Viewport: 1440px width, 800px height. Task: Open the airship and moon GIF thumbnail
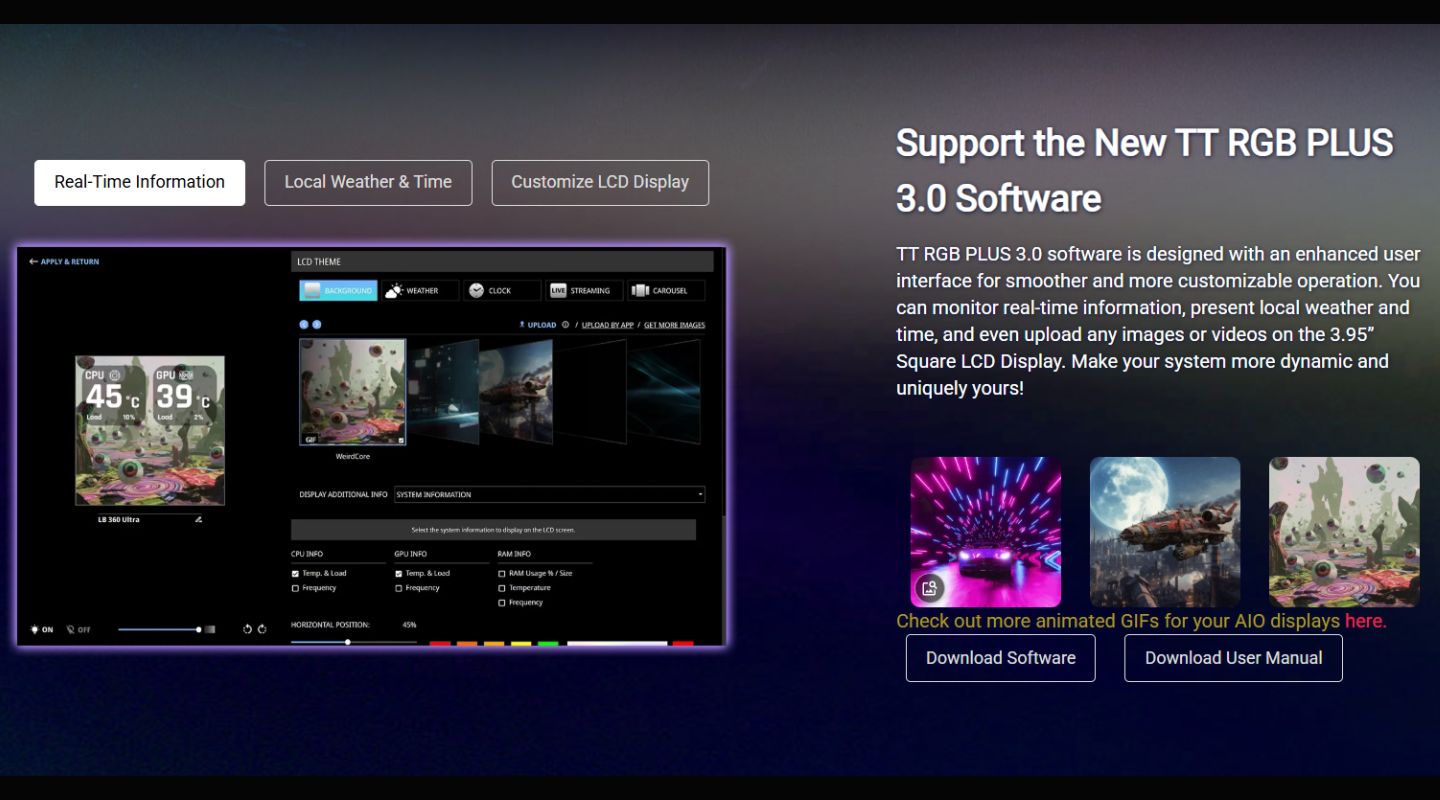coord(1165,532)
